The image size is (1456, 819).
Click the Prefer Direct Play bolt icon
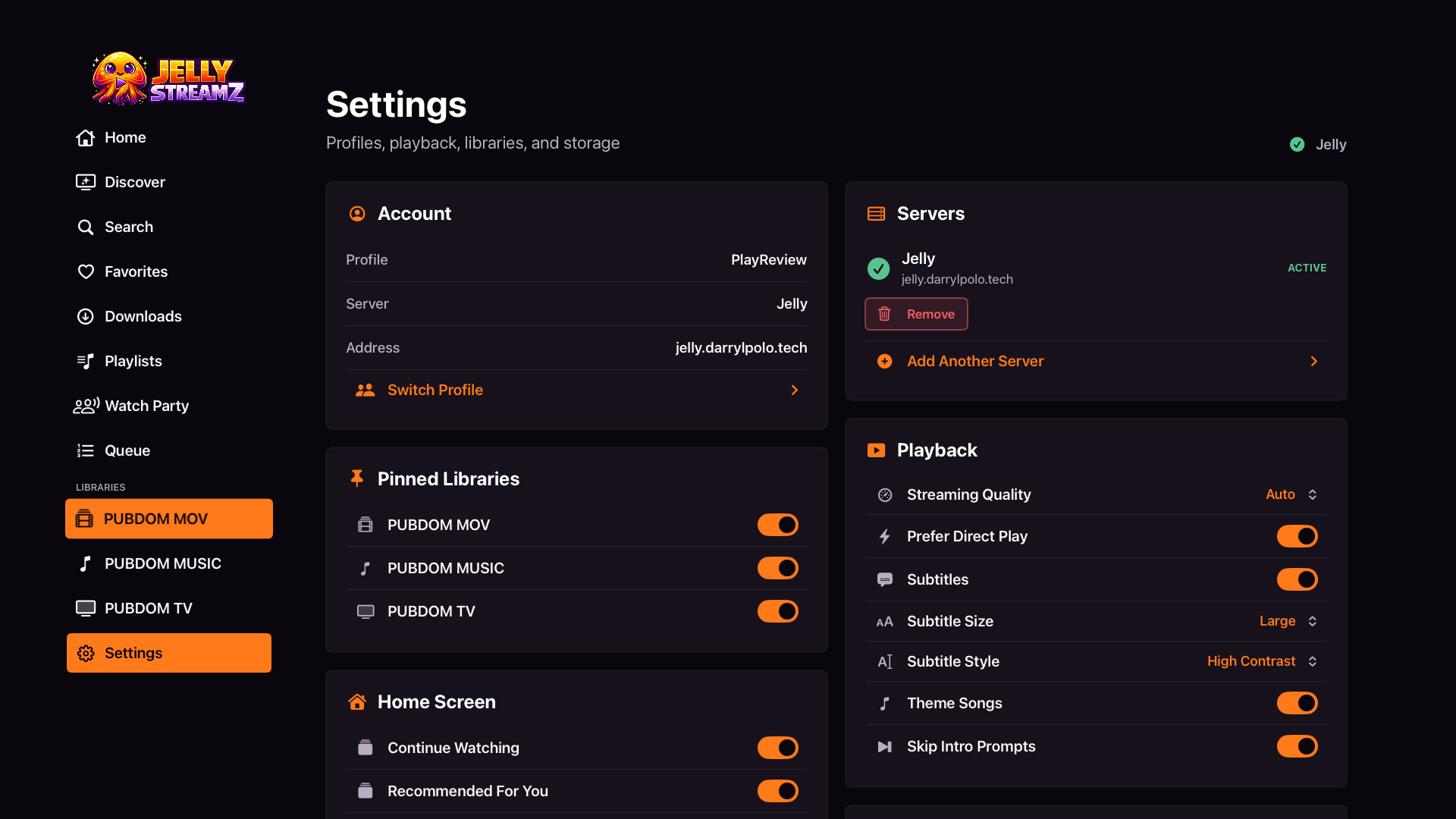click(885, 536)
